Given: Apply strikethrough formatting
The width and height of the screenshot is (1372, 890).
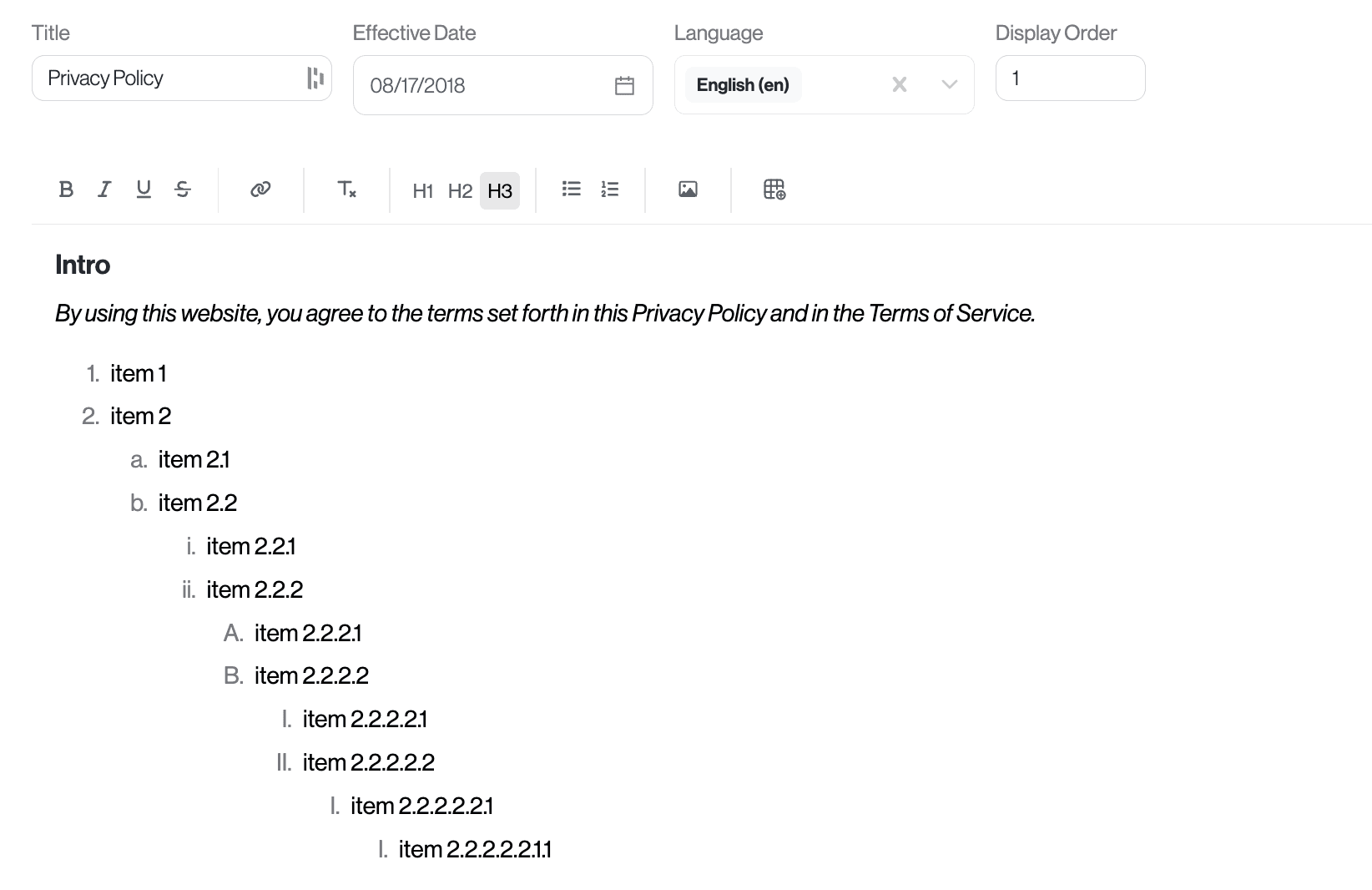Looking at the screenshot, I should (182, 190).
